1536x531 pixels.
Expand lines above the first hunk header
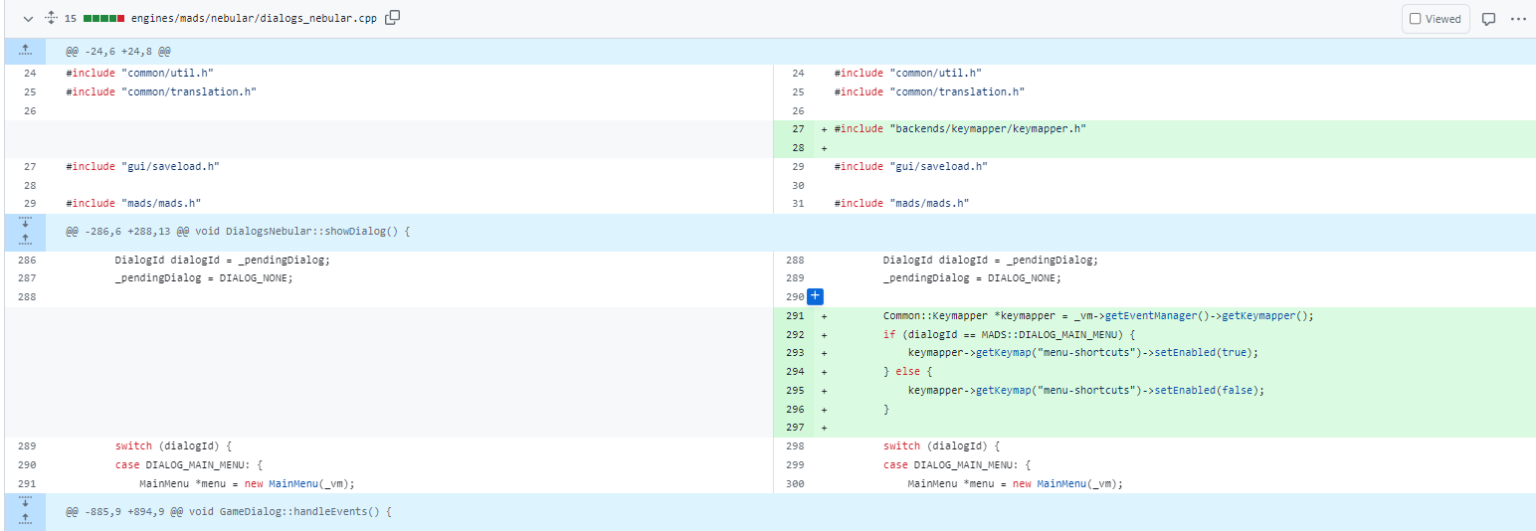coord(25,51)
